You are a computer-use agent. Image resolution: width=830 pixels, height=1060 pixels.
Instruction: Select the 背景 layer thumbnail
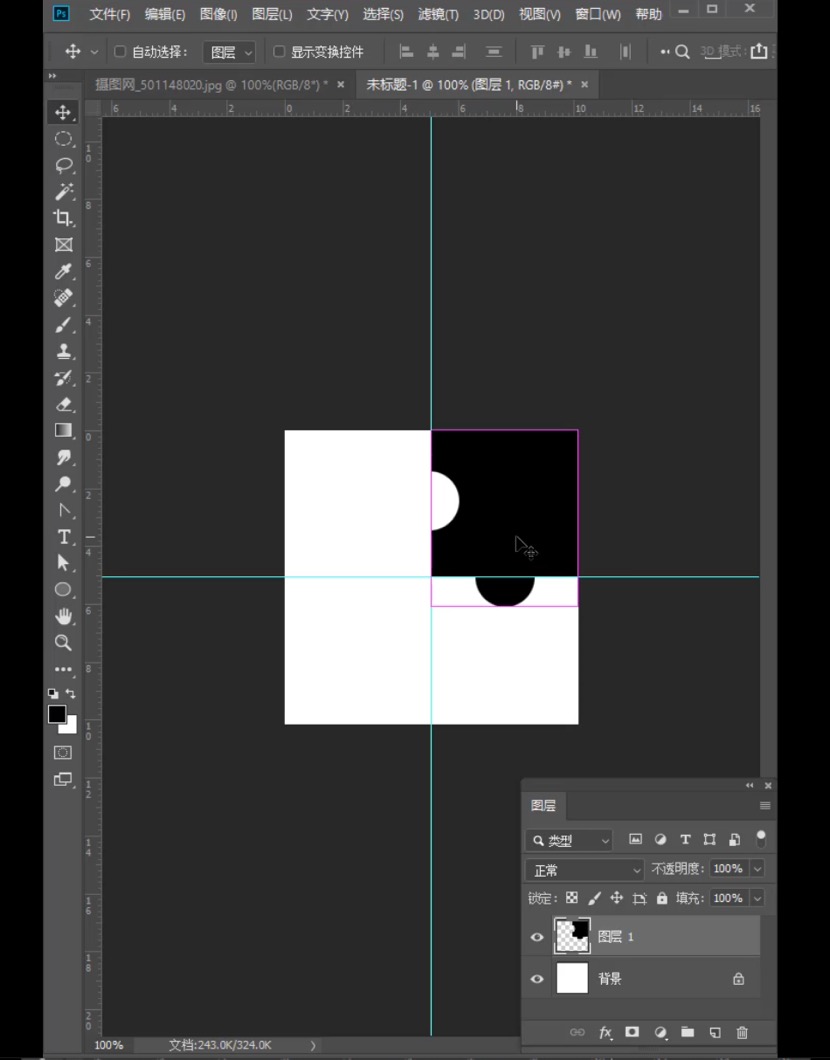pyautogui.click(x=572, y=978)
